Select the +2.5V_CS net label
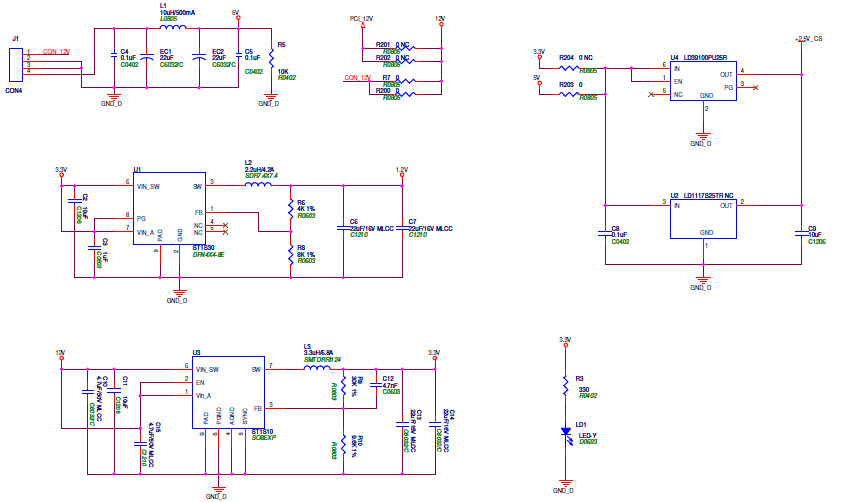The height and width of the screenshot is (502, 844). coord(808,38)
